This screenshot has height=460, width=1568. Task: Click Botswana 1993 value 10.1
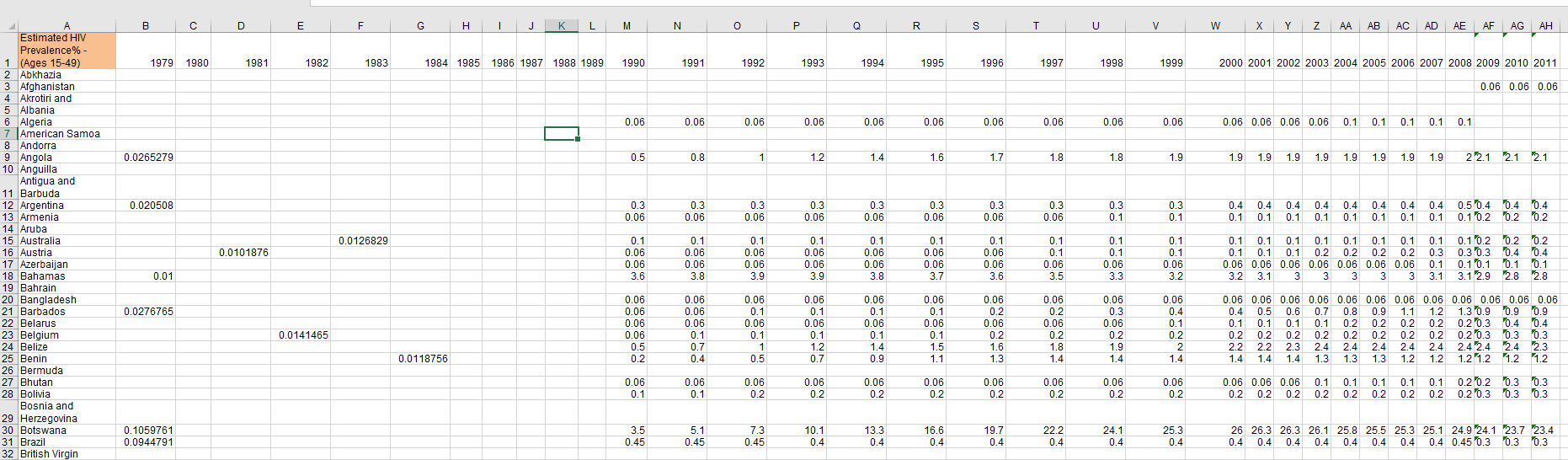[797, 431]
